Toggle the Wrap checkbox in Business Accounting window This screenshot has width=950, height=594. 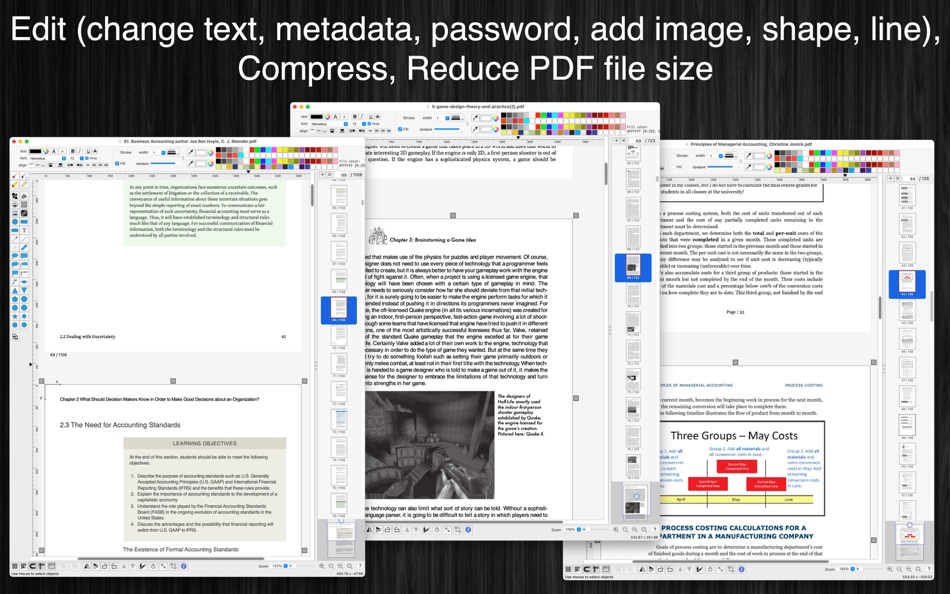point(87,158)
